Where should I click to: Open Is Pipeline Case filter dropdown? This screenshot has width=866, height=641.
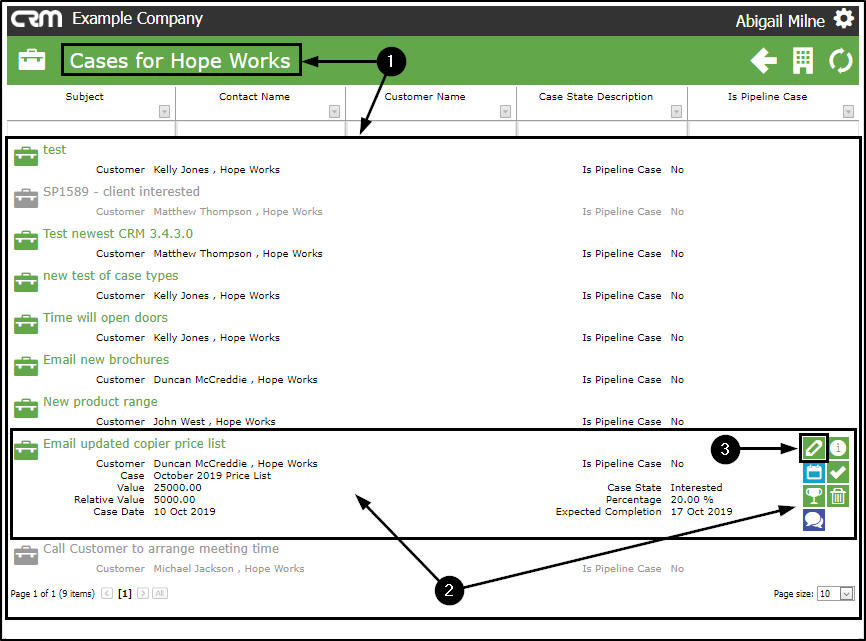[848, 112]
